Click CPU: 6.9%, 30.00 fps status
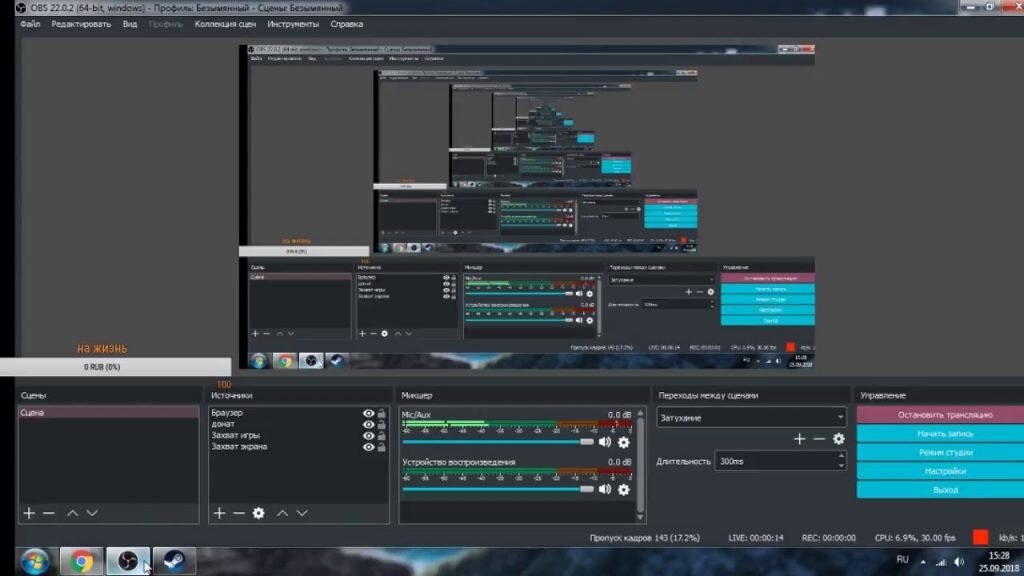Screen dimensions: 1024x576 (x=915, y=538)
